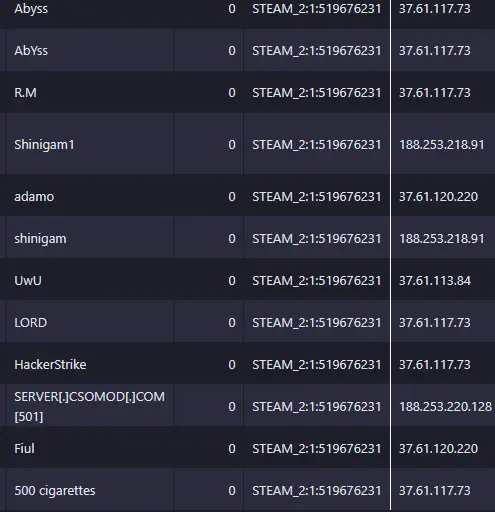The height and width of the screenshot is (512, 495).
Task: Click IP address 188.253.220.128
Action: click(x=445, y=407)
